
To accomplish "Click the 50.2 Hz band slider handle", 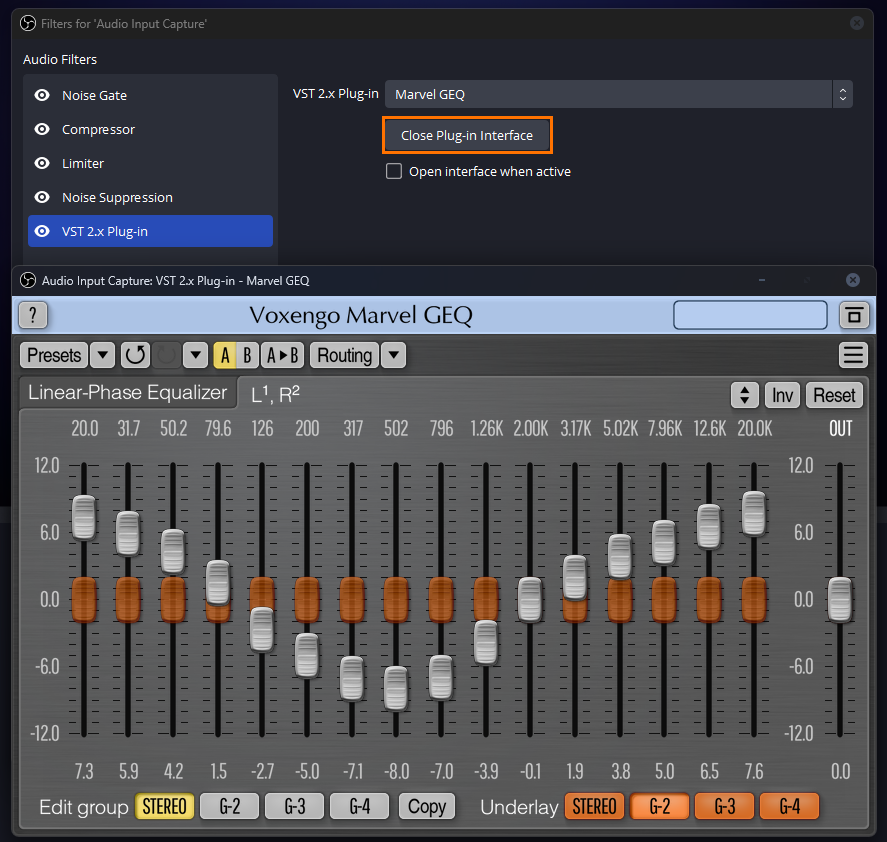I will pyautogui.click(x=173, y=551).
